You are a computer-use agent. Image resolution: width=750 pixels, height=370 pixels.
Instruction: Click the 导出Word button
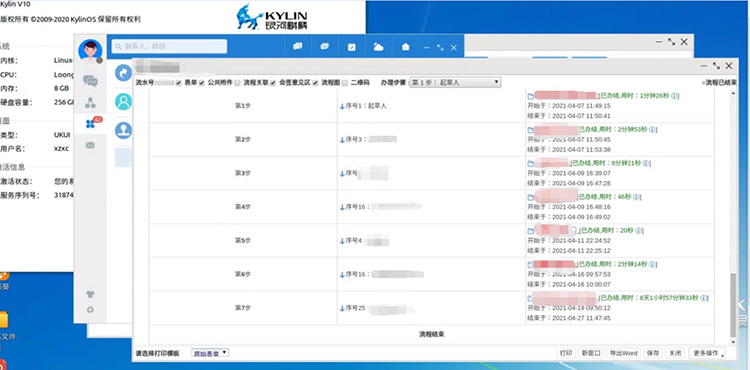tap(623, 353)
